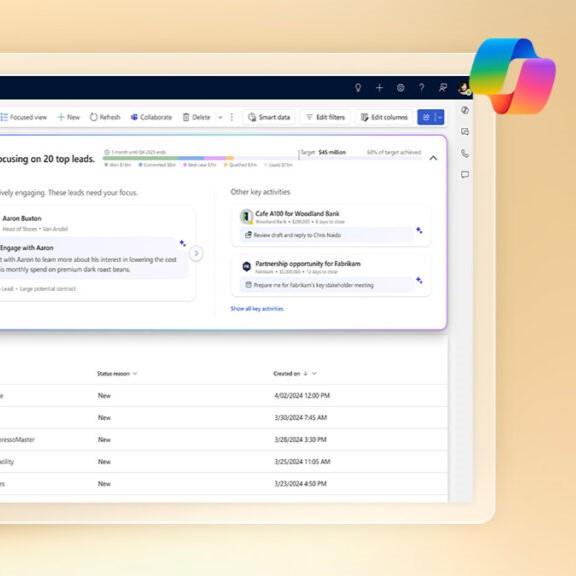This screenshot has width=576, height=576.
Task: Click the 4/02/2024 12:00 PM cell
Action: pos(302,396)
